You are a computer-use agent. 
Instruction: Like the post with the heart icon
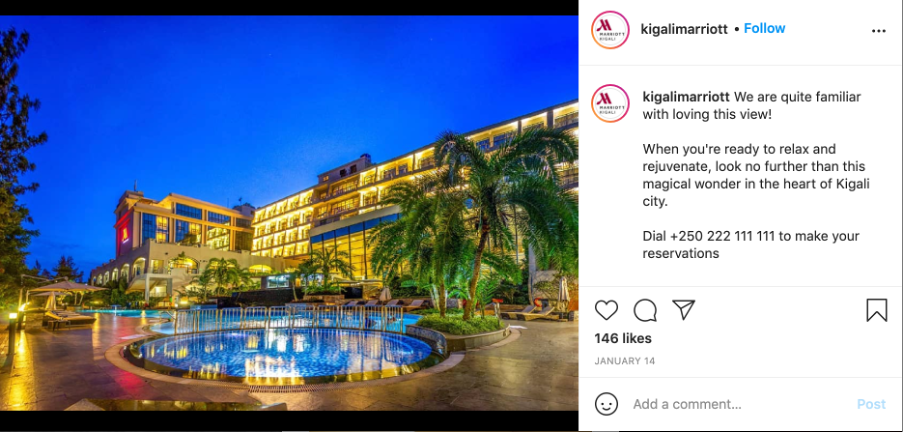[606, 310]
